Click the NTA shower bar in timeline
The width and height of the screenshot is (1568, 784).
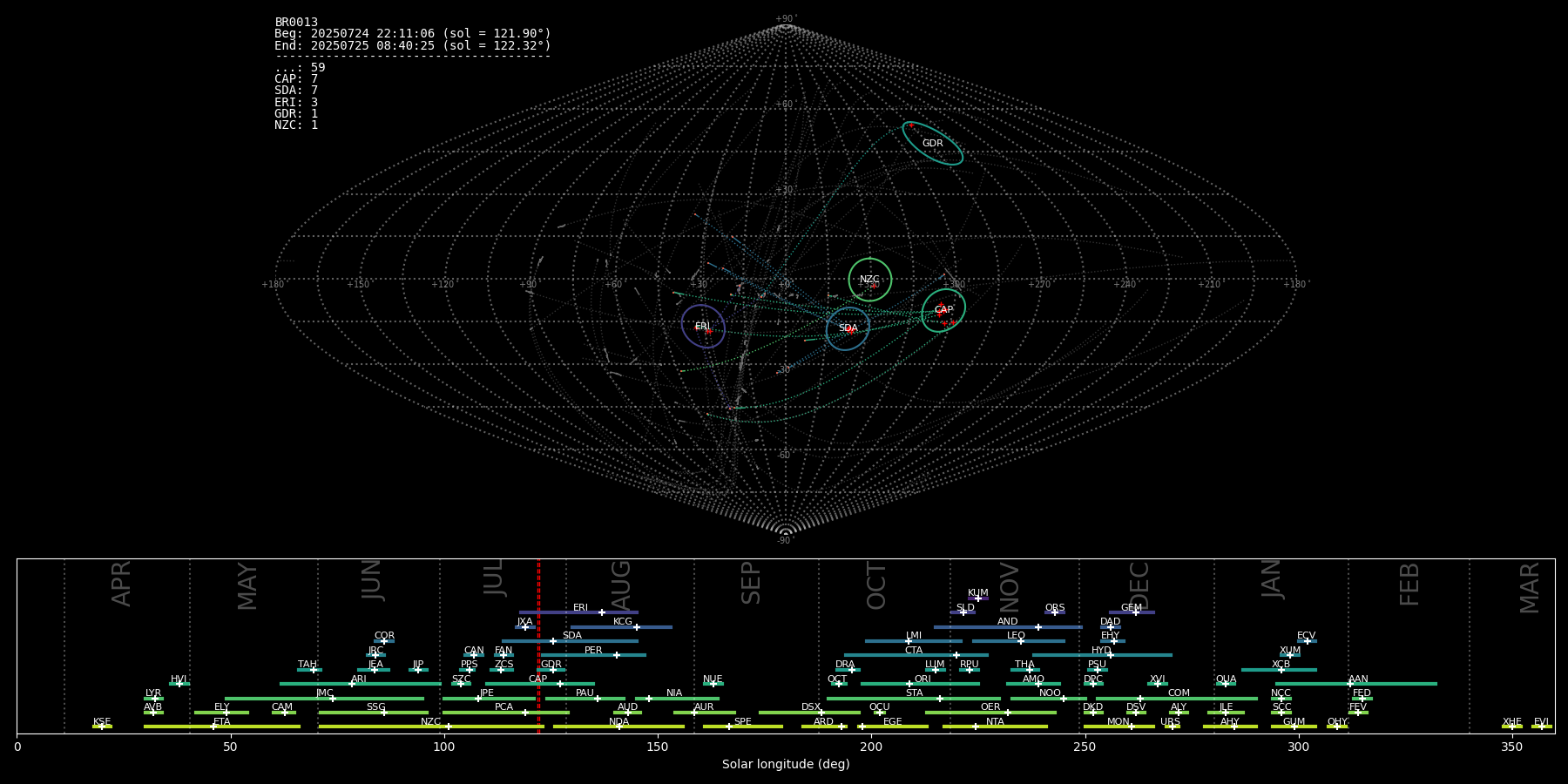[x=995, y=727]
